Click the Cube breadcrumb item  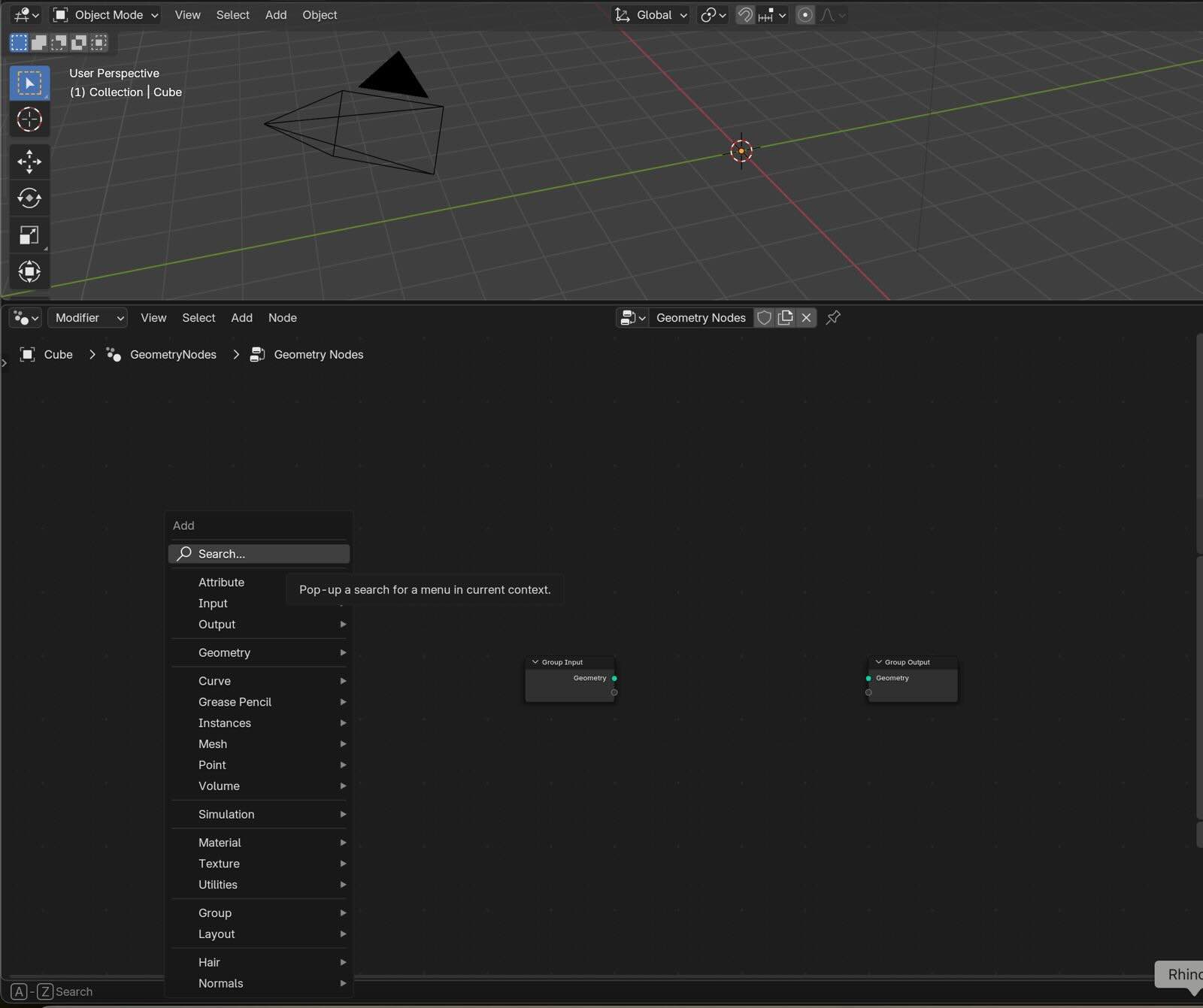tap(58, 355)
